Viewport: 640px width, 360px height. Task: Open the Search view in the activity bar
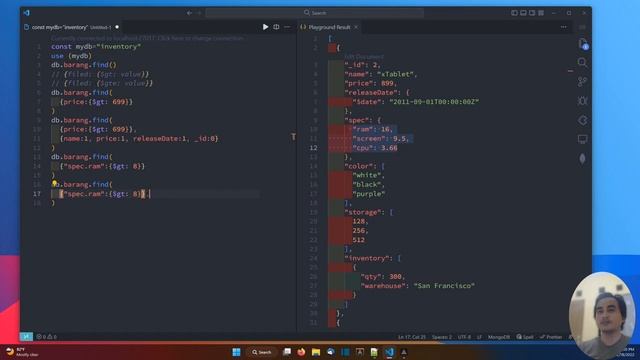(582, 62)
